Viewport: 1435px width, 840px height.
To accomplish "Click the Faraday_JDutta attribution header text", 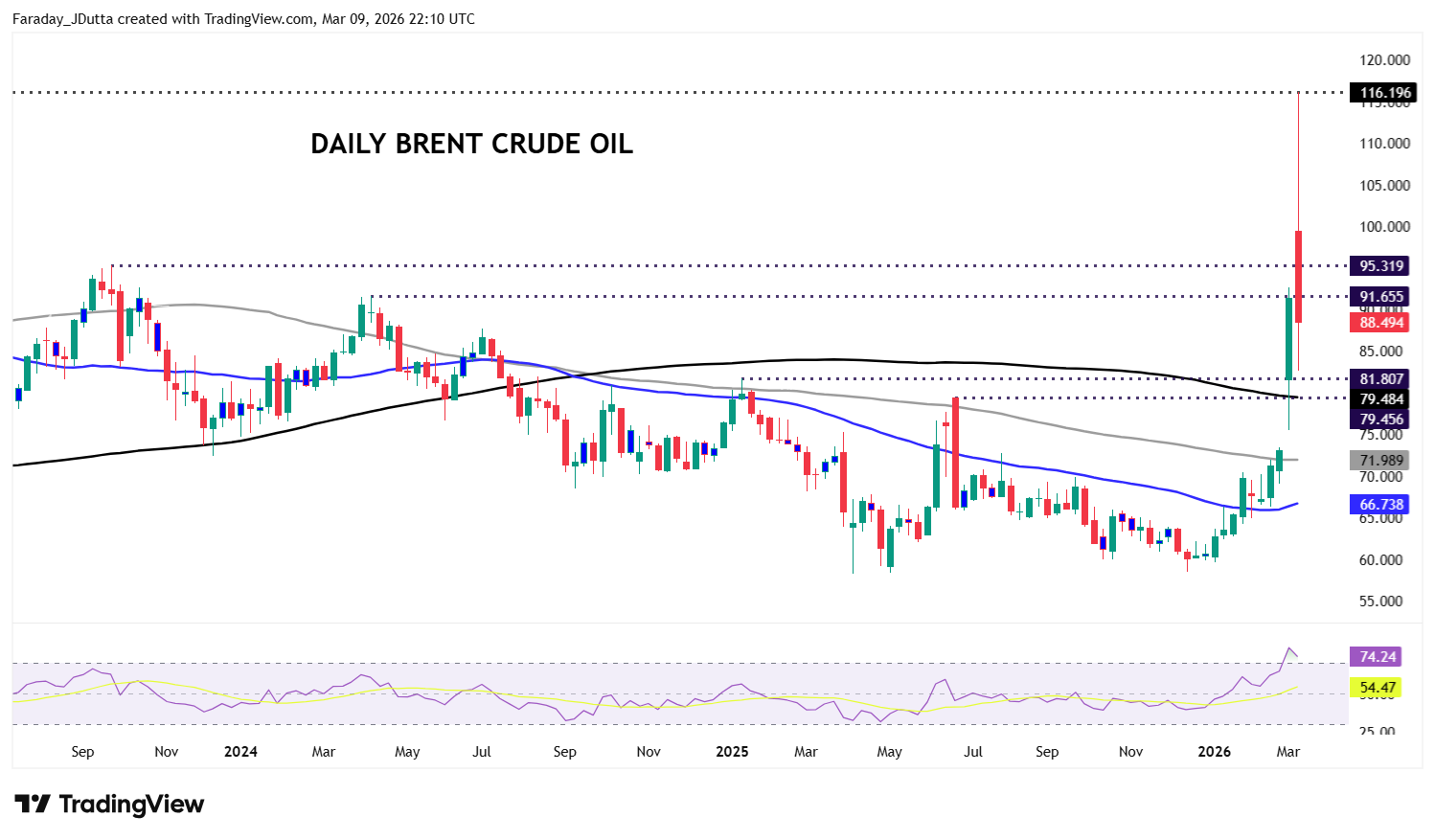I will [x=243, y=18].
